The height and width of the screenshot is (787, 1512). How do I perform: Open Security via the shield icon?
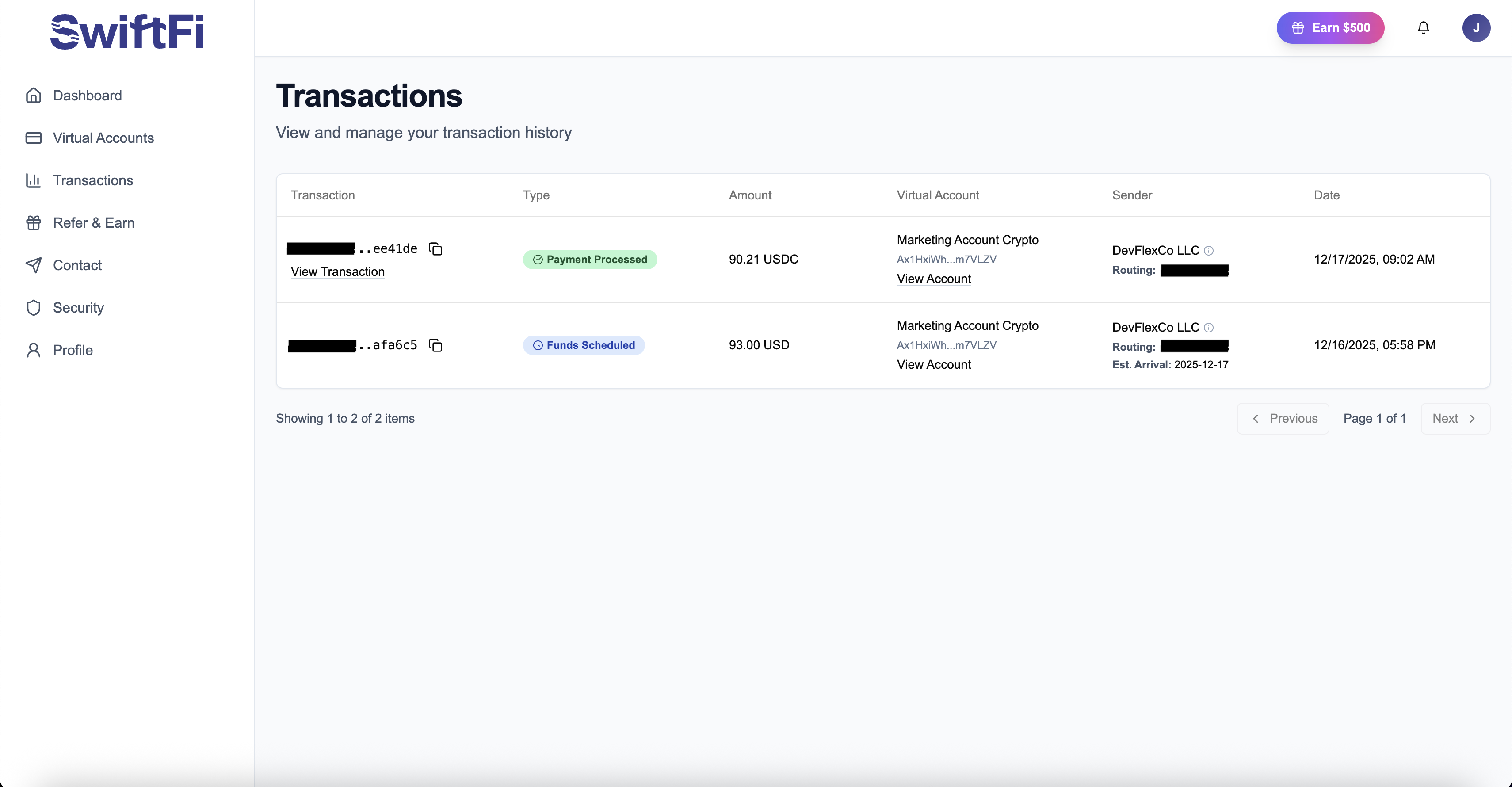click(34, 308)
